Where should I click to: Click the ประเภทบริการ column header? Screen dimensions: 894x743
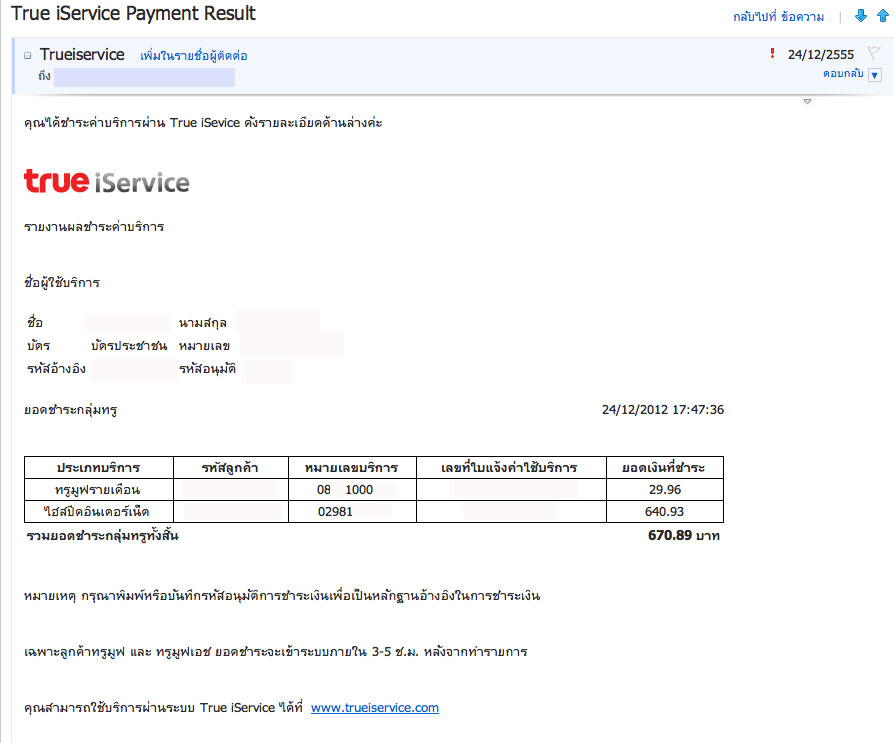99,468
